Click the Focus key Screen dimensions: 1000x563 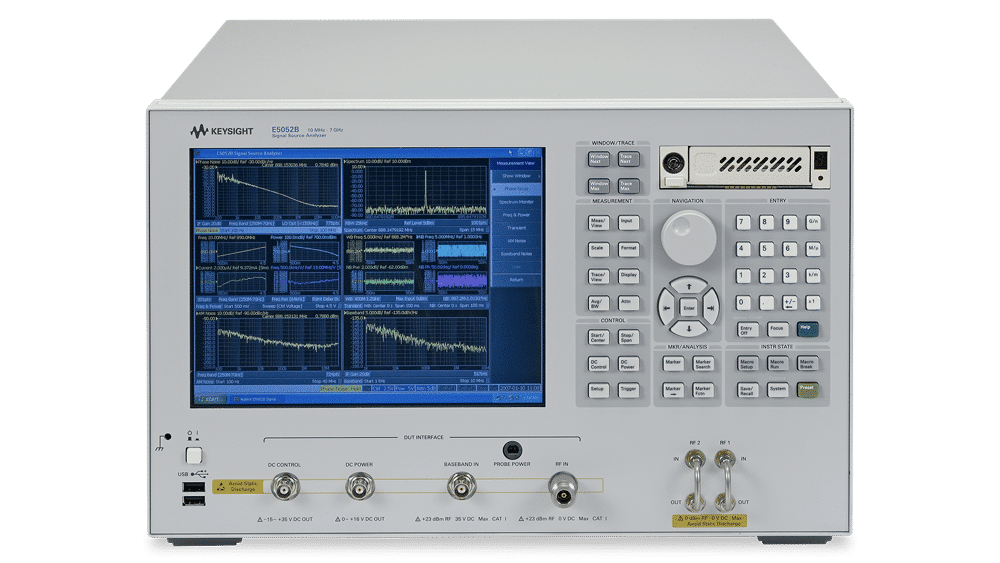pos(777,330)
